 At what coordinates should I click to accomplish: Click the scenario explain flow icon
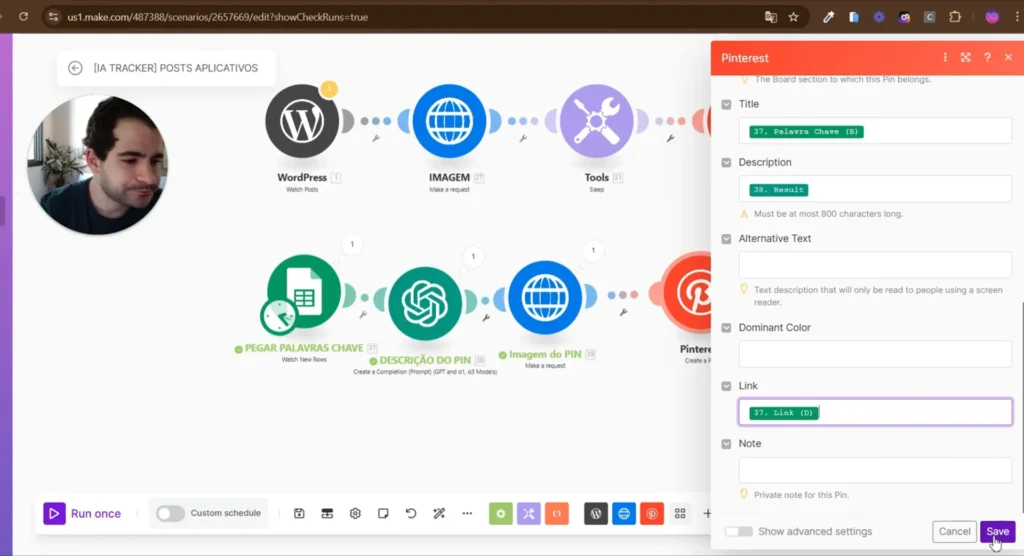coord(327,514)
